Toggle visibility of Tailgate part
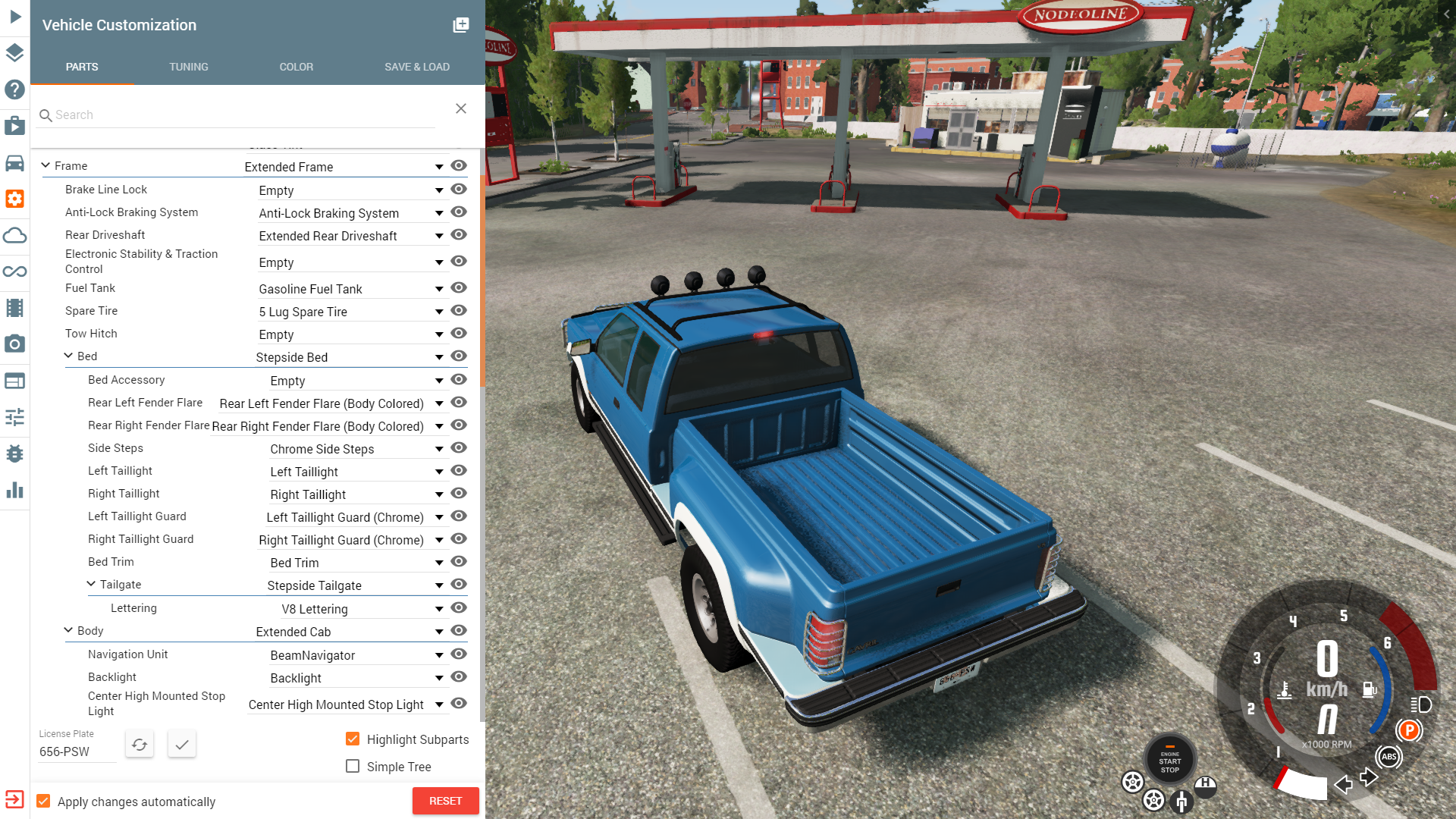Image resolution: width=1456 pixels, height=819 pixels. click(459, 584)
